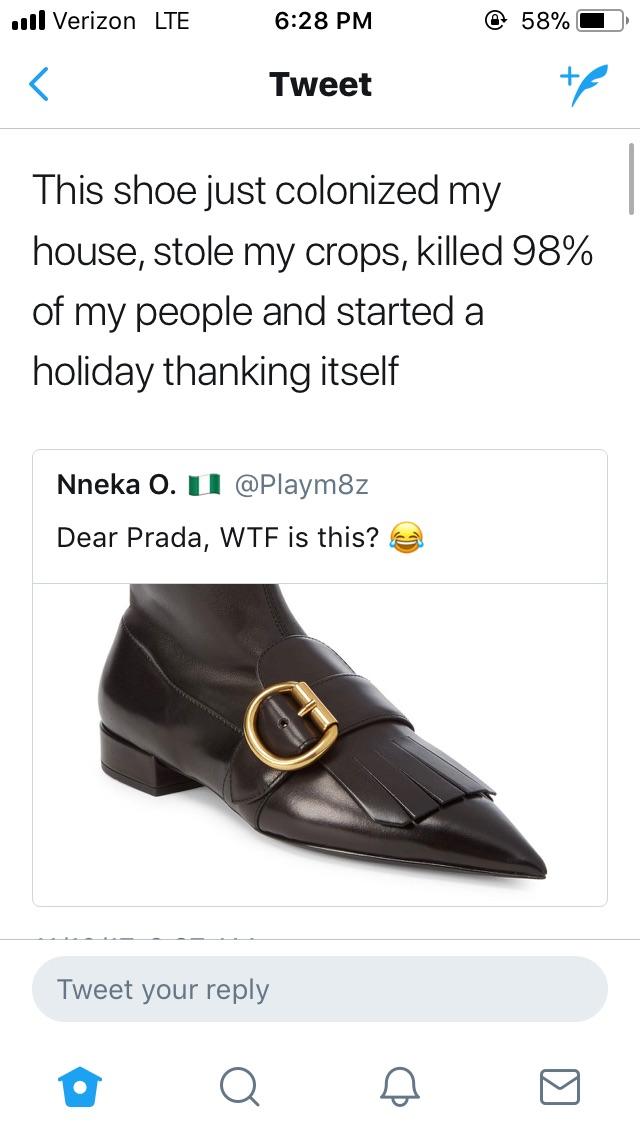
Task: Tap the Tweet header title
Action: coord(320,84)
